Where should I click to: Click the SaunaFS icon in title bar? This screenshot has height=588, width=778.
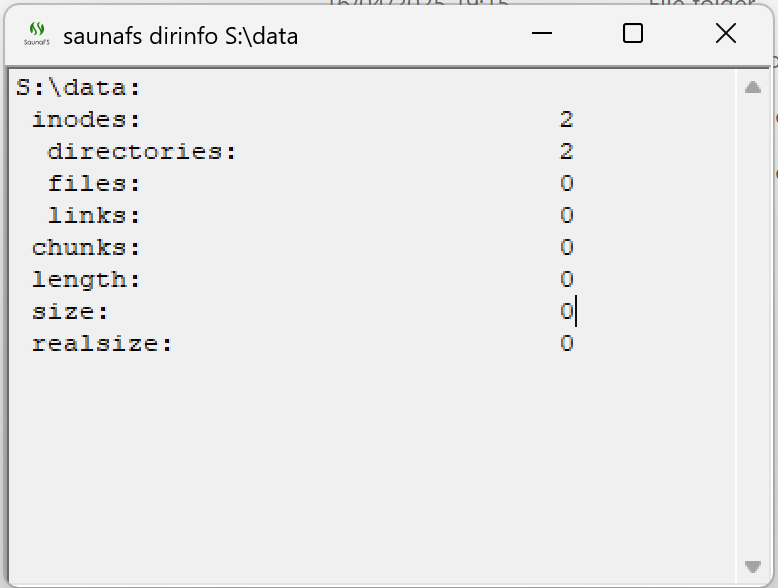pos(36,35)
